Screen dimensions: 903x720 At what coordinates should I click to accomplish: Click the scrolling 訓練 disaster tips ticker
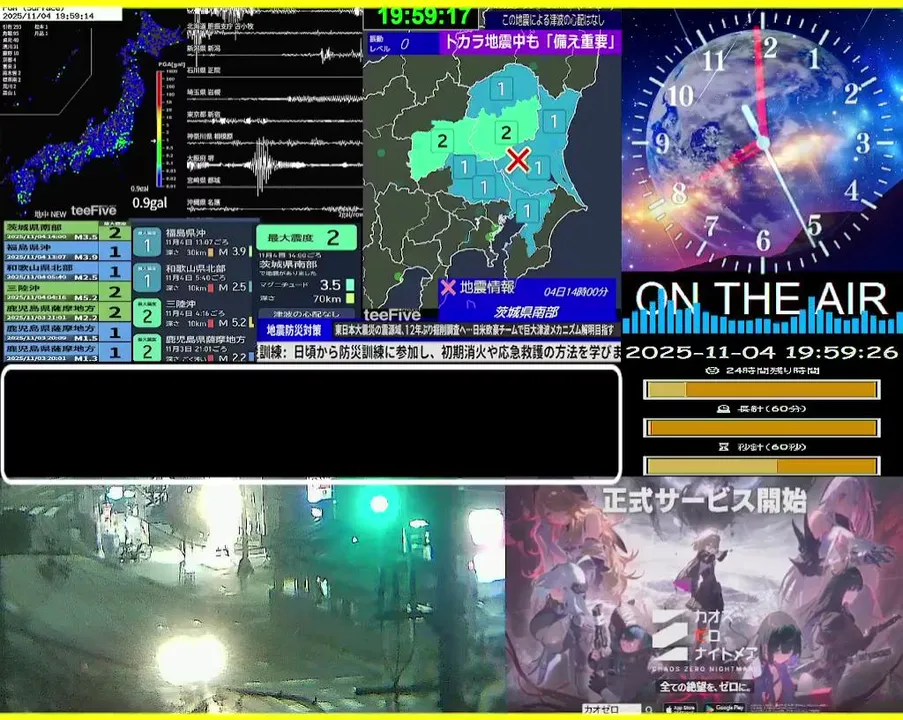click(x=439, y=352)
